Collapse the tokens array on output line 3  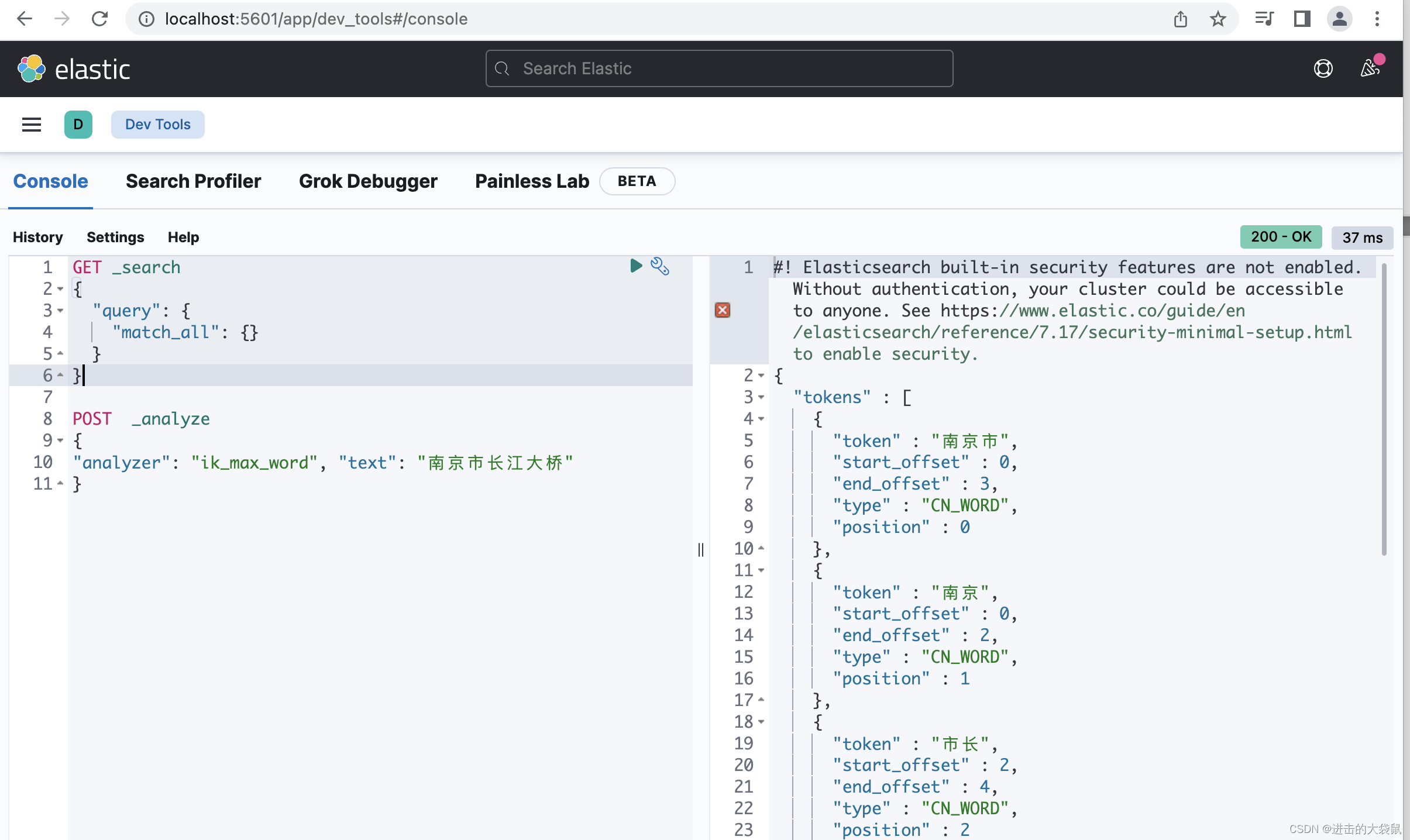click(x=761, y=397)
